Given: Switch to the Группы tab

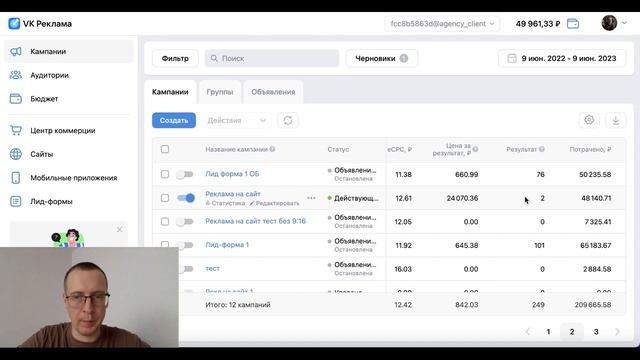Looking at the screenshot, I should click(220, 92).
